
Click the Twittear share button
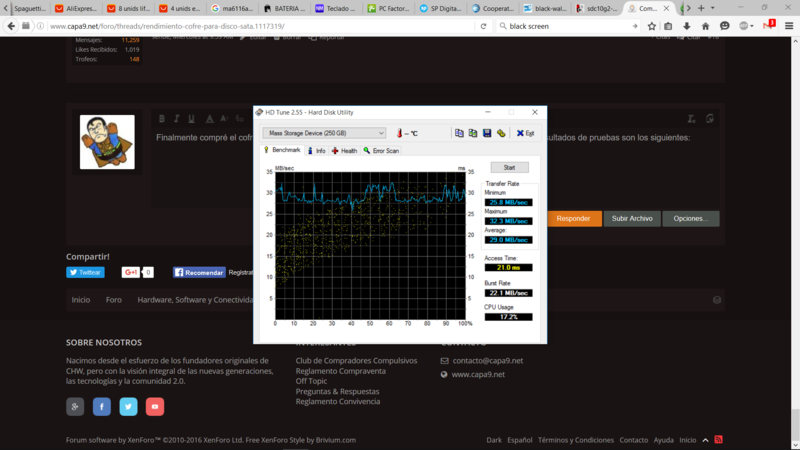tap(85, 272)
